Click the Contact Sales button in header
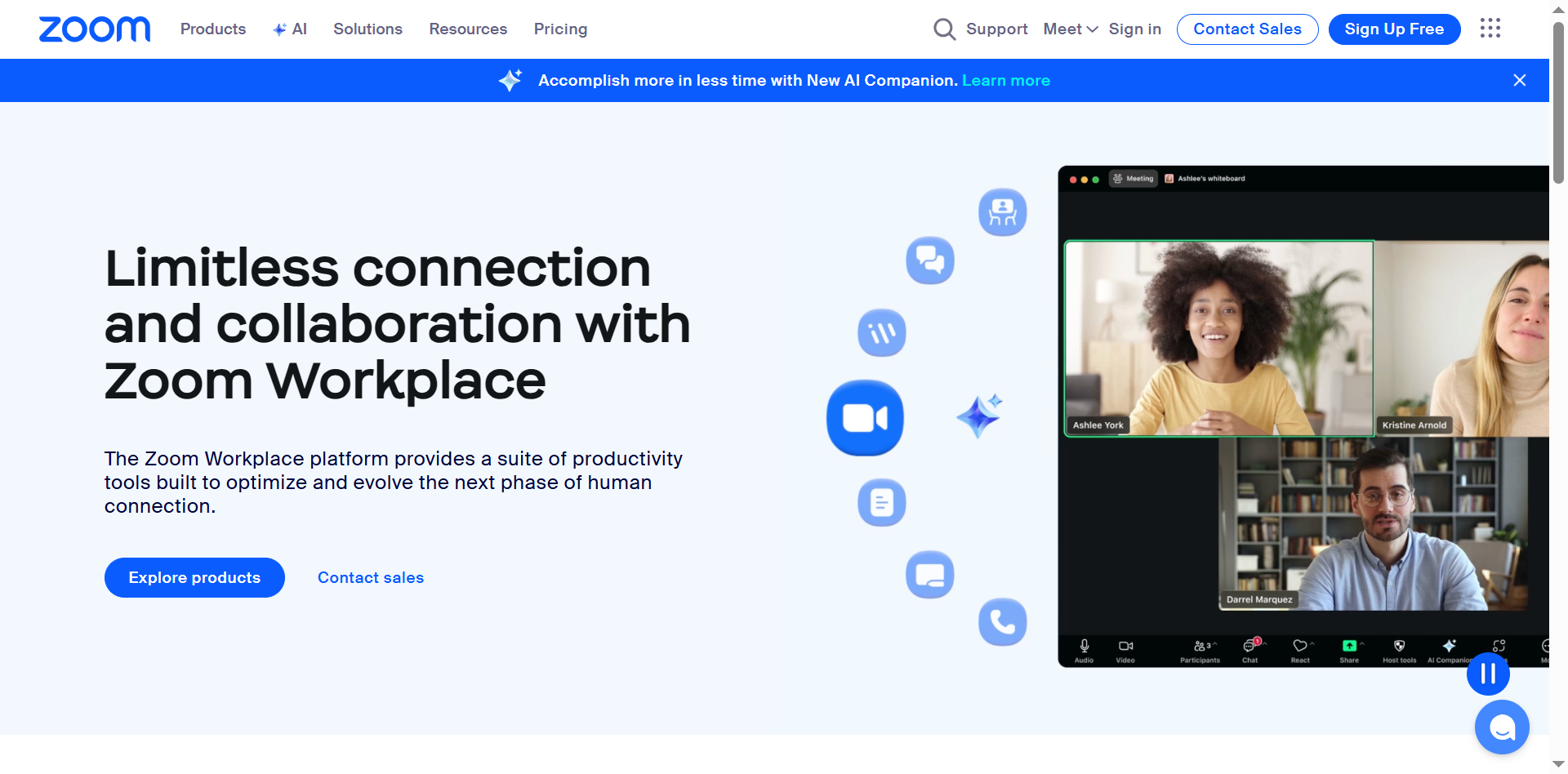Screen dimensions: 1568x774 (1247, 29)
